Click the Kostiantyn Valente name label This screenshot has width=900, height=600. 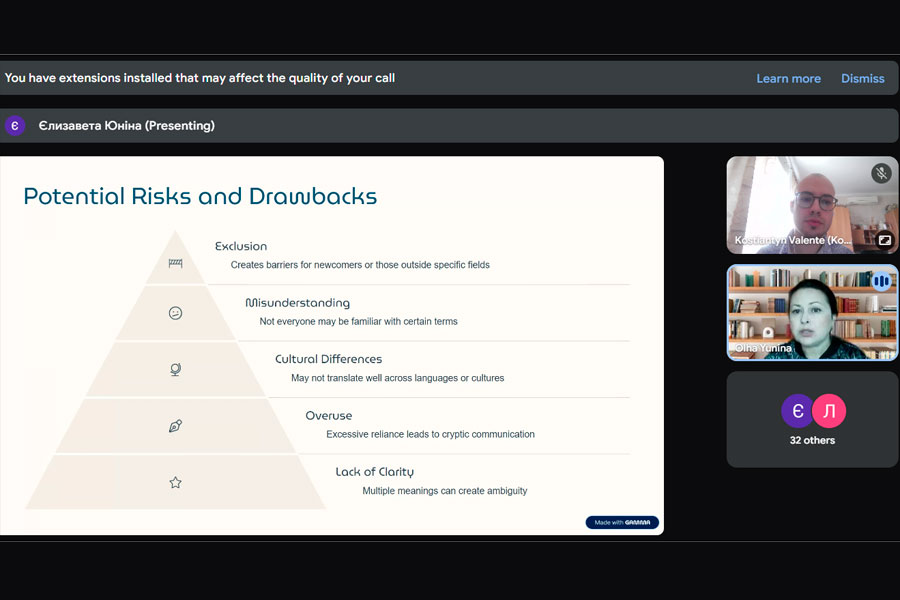pos(793,240)
